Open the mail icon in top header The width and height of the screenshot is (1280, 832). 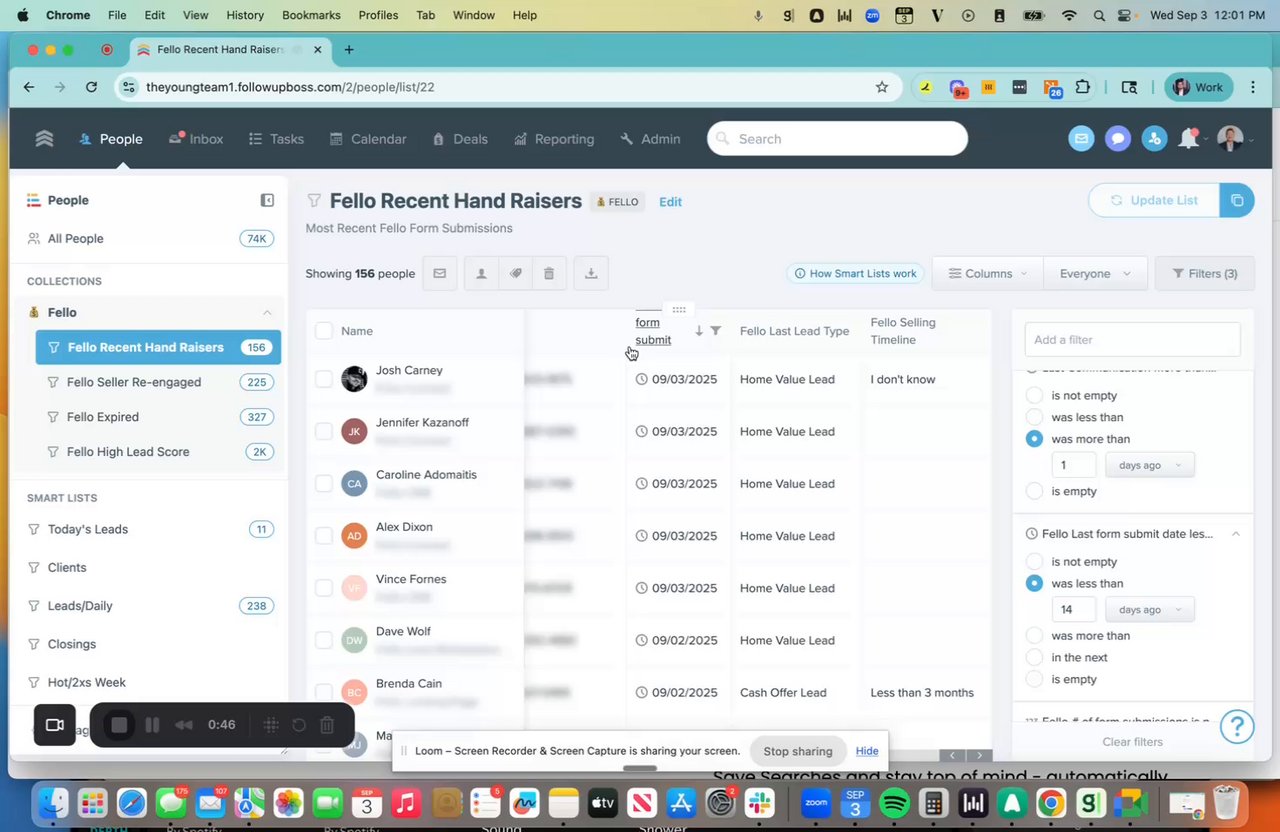coord(1081,139)
